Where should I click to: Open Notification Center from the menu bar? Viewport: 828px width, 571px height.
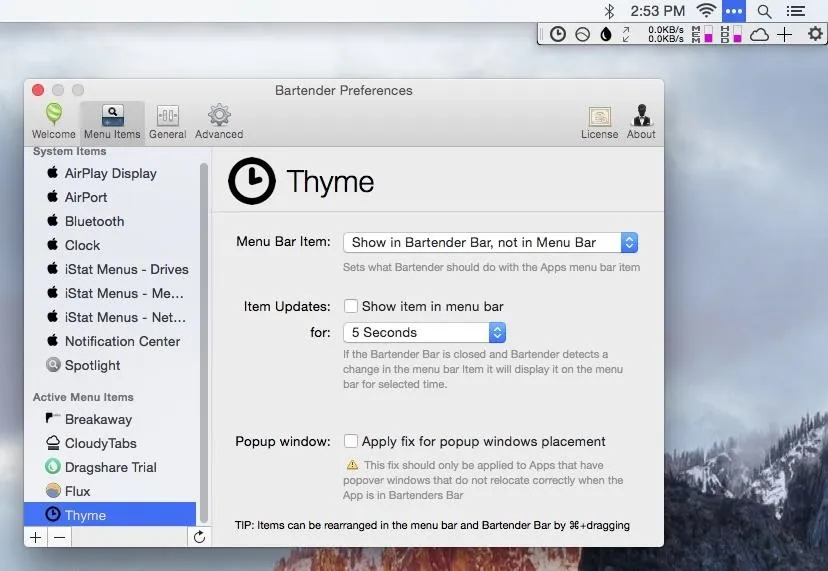(796, 11)
